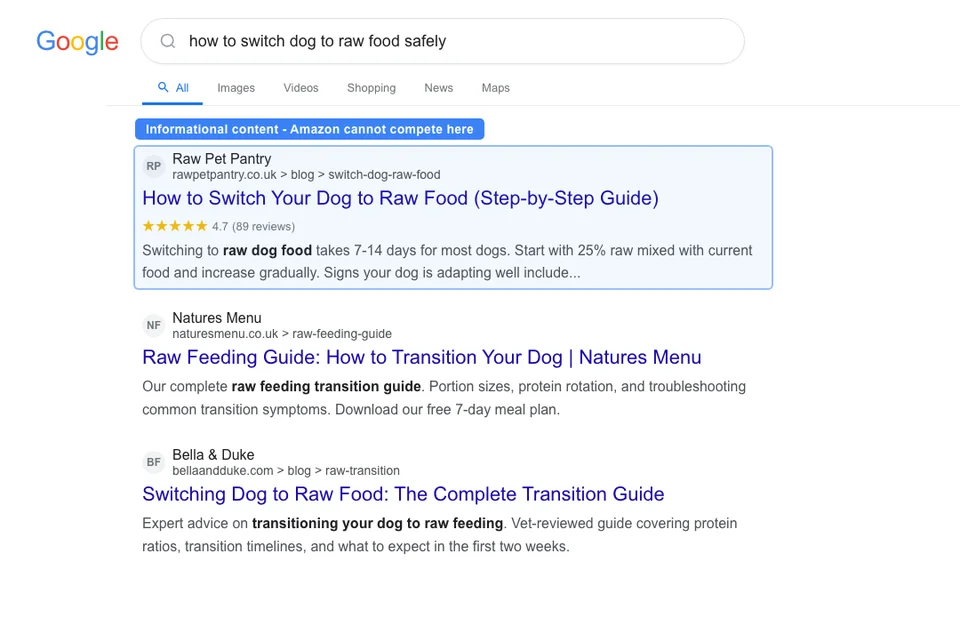Click the Raw Pet Pantry RP favicon
Viewport: 960px width, 619px height.
pos(153,166)
